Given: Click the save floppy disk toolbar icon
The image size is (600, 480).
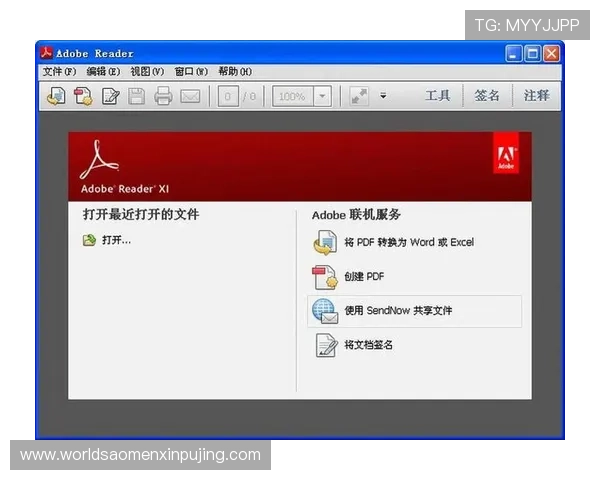Looking at the screenshot, I should coord(137,96).
